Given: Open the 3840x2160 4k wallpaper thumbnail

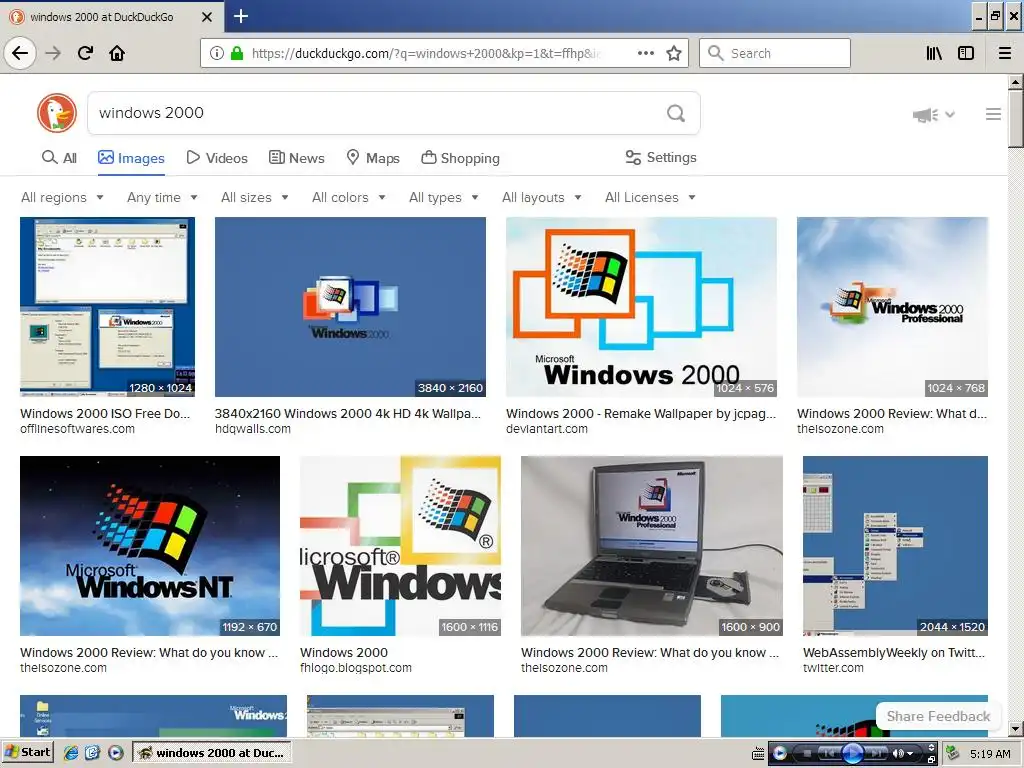Looking at the screenshot, I should (350, 307).
